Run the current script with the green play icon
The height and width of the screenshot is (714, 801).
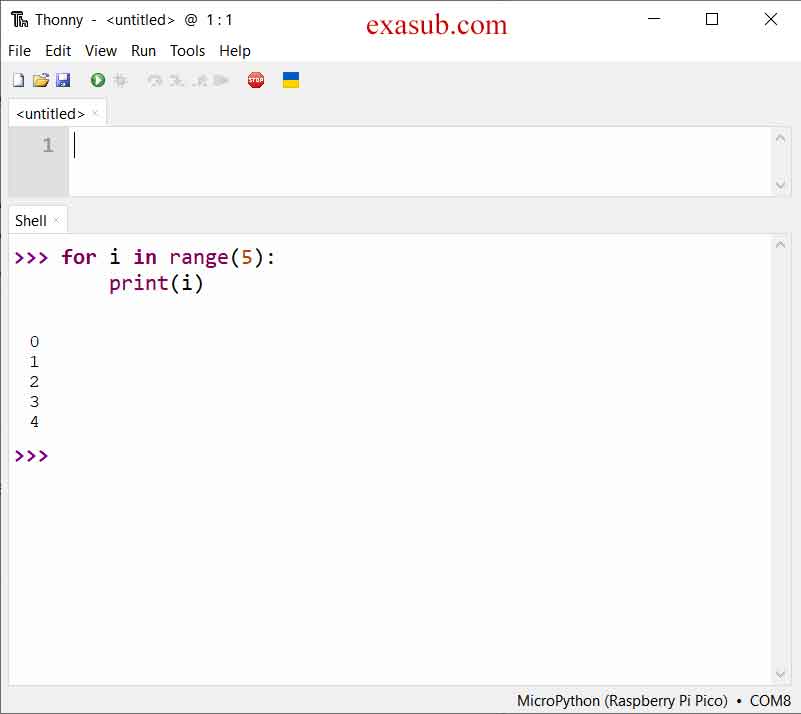[97, 79]
